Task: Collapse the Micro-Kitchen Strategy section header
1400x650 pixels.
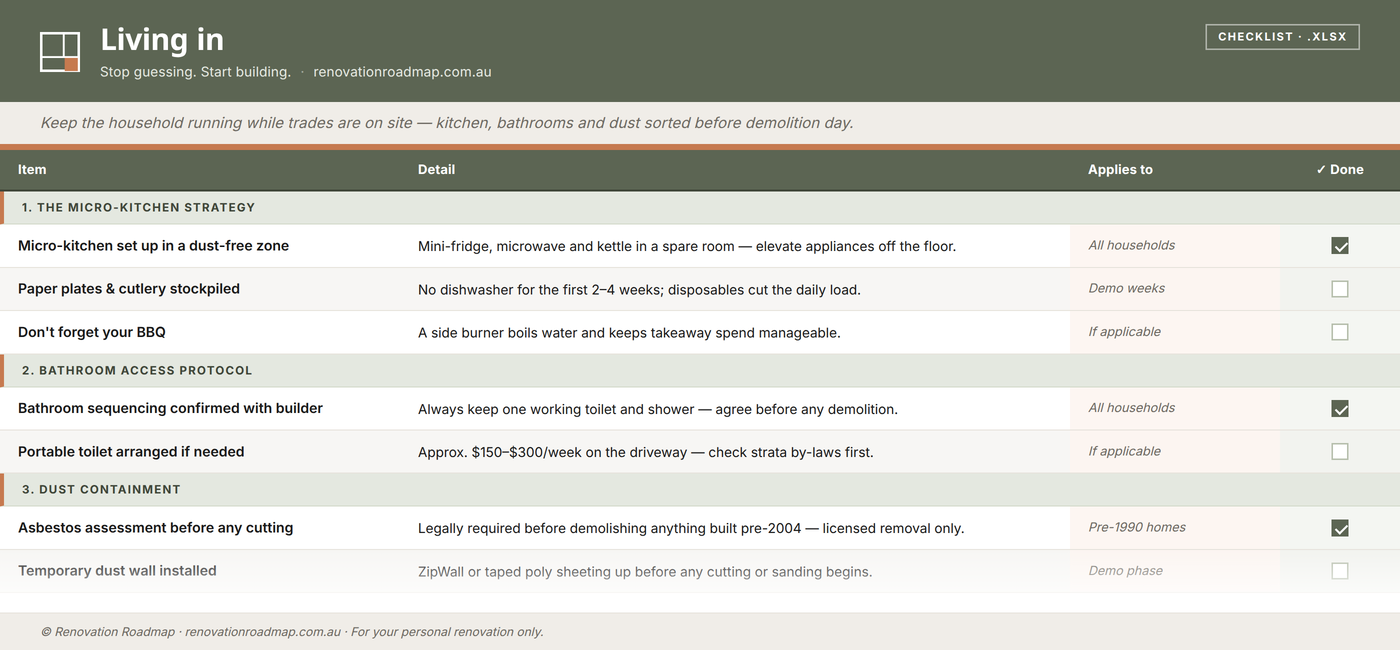Action: [x=700, y=208]
